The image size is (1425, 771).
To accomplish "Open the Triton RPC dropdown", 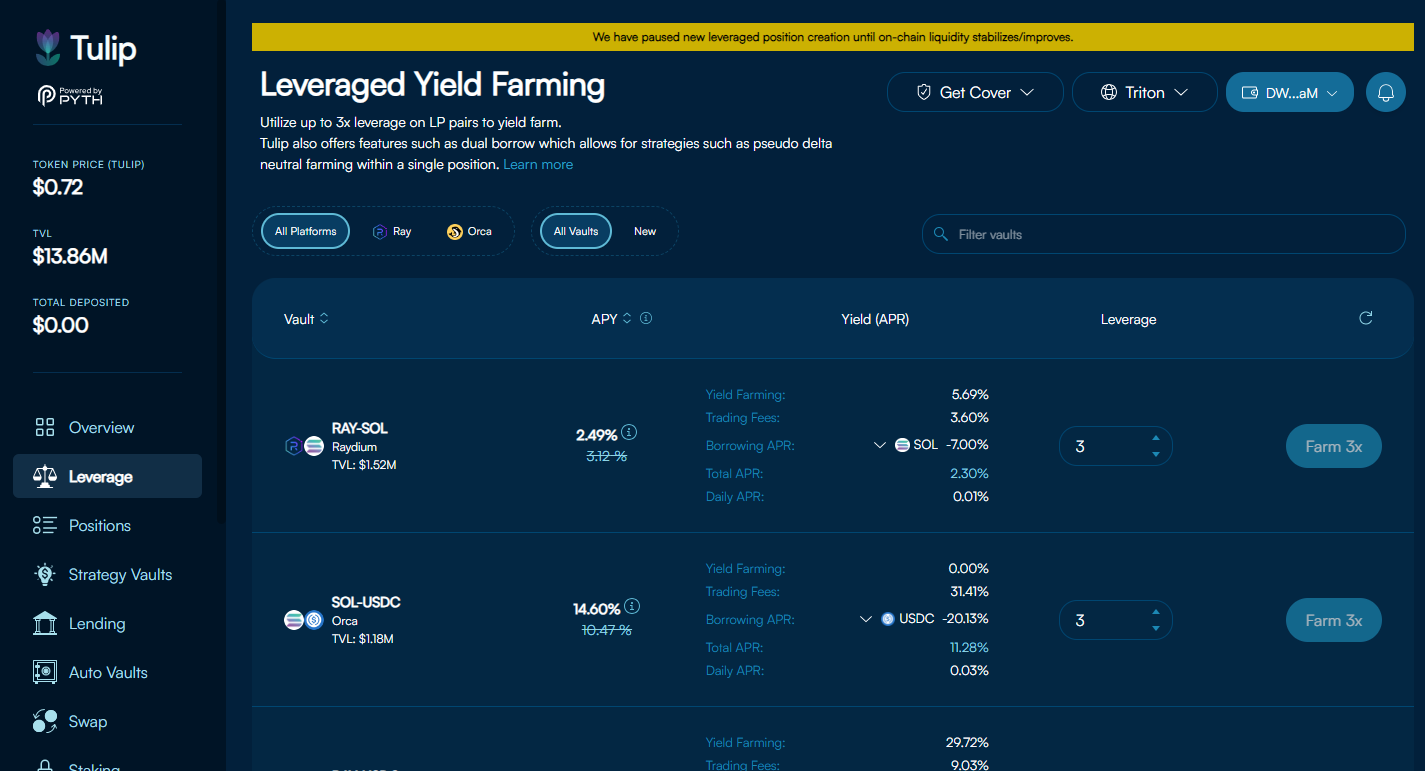I will [1145, 92].
